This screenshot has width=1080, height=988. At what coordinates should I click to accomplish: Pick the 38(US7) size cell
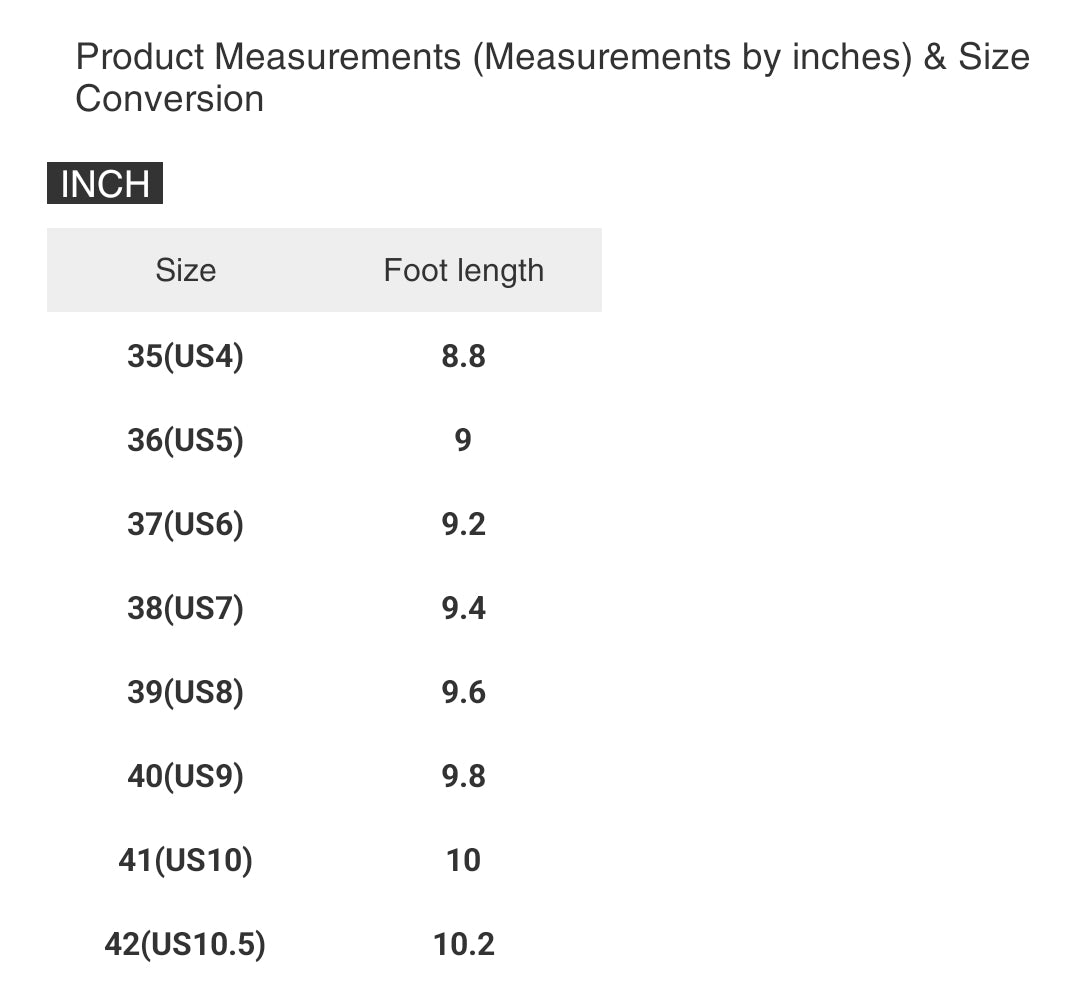(185, 608)
